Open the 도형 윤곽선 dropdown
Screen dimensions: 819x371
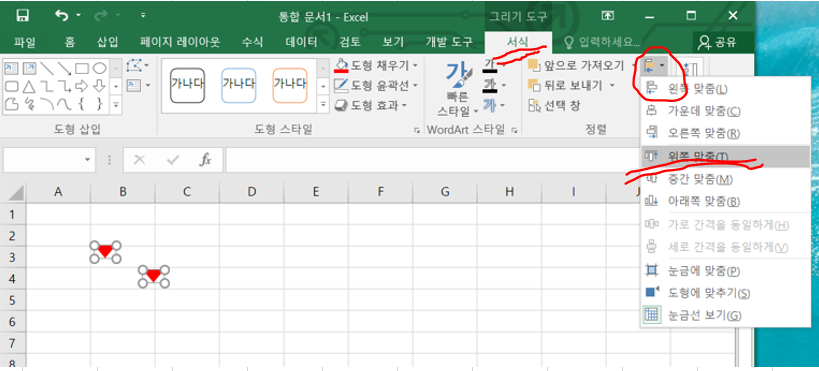pos(376,85)
